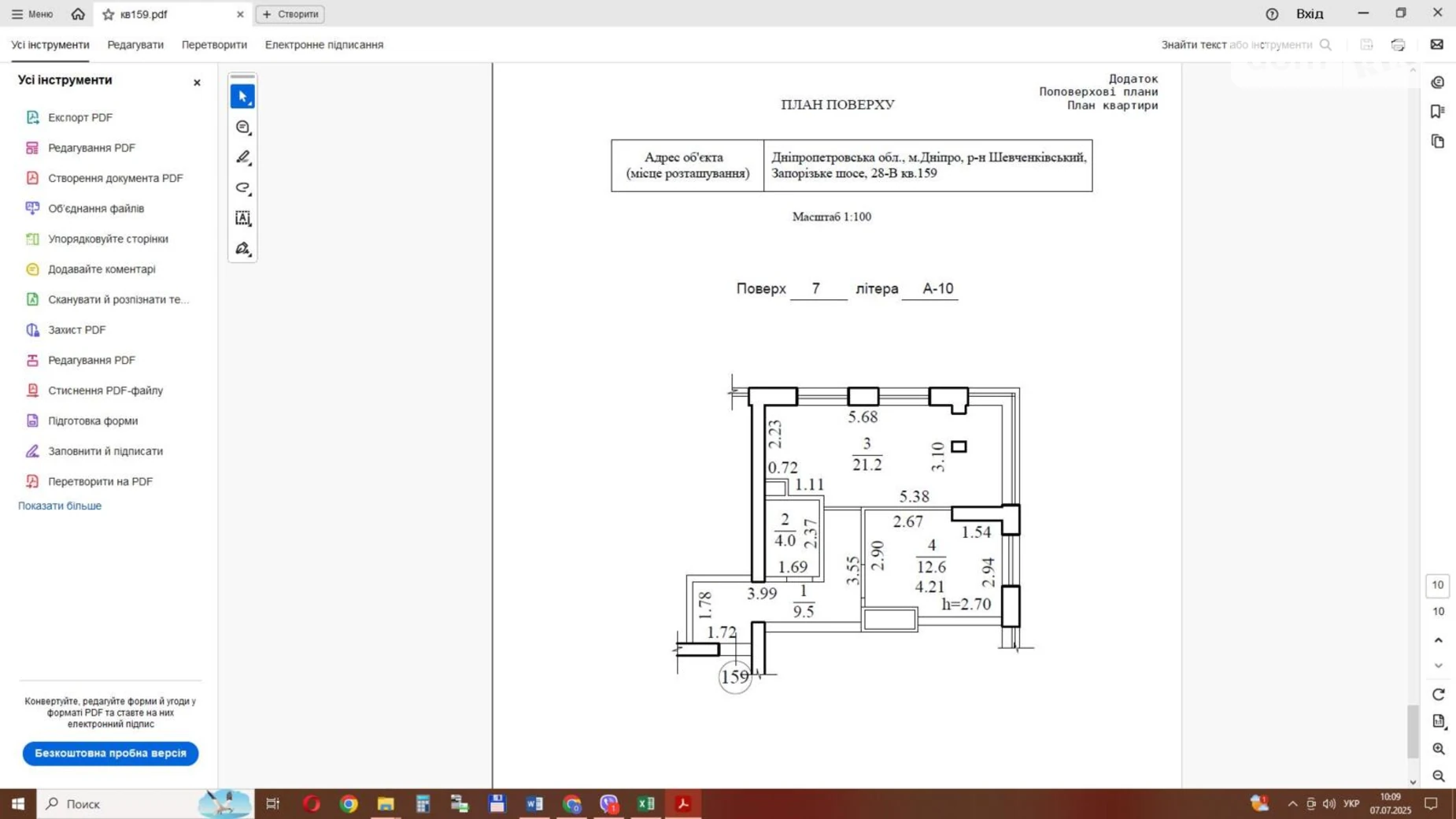Close the Усі інструменти side panel
Image resolution: width=1456 pixels, height=819 pixels.
click(x=197, y=83)
